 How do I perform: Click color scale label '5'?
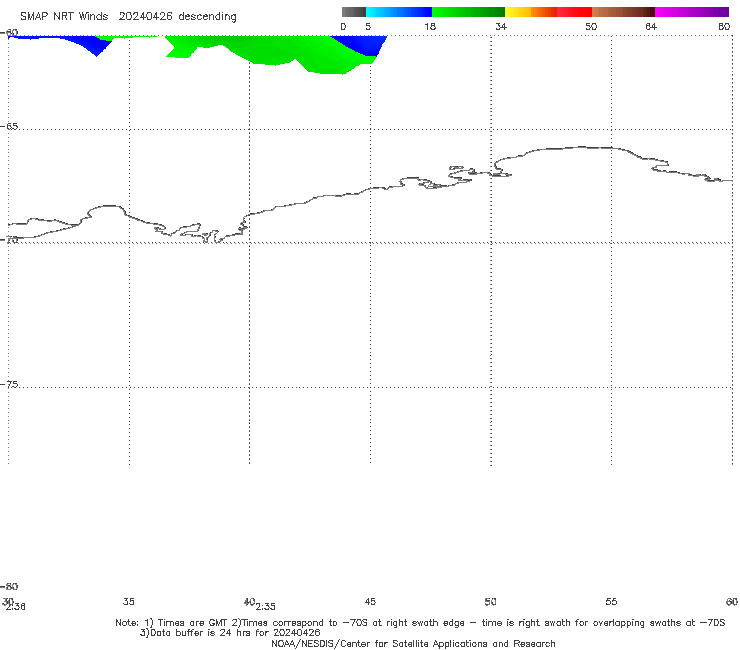[368, 27]
